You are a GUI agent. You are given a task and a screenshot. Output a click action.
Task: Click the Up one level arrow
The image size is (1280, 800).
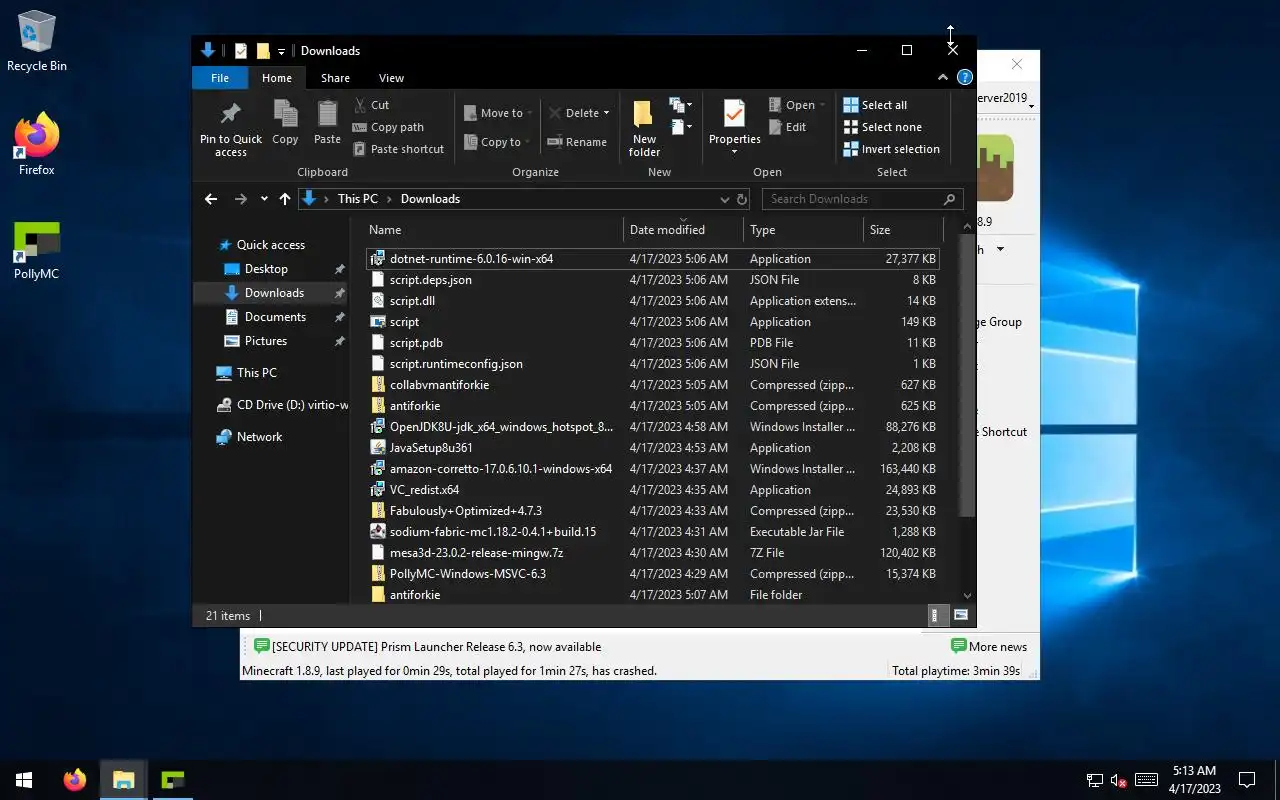pyautogui.click(x=285, y=199)
